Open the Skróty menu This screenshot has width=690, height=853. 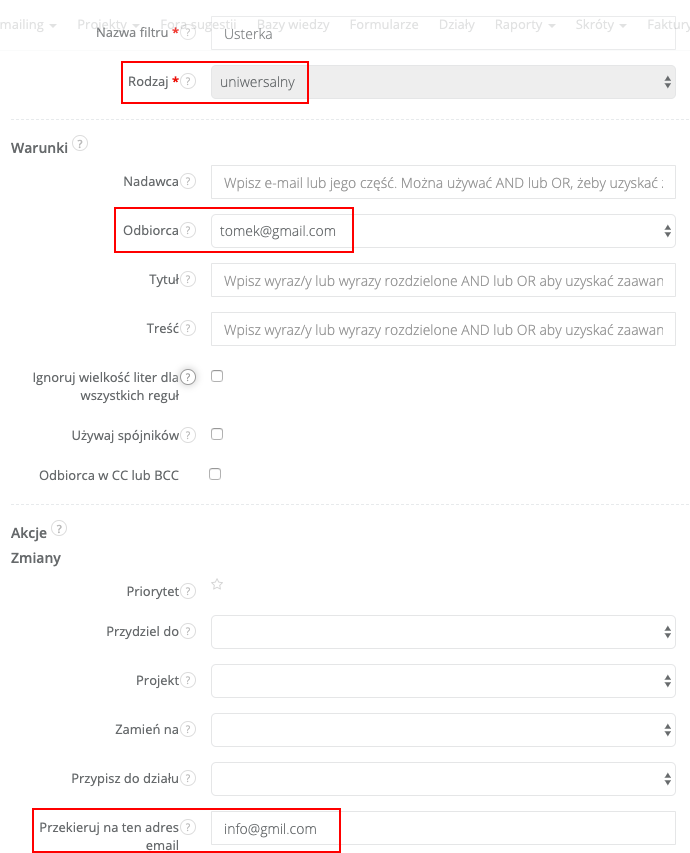(601, 24)
